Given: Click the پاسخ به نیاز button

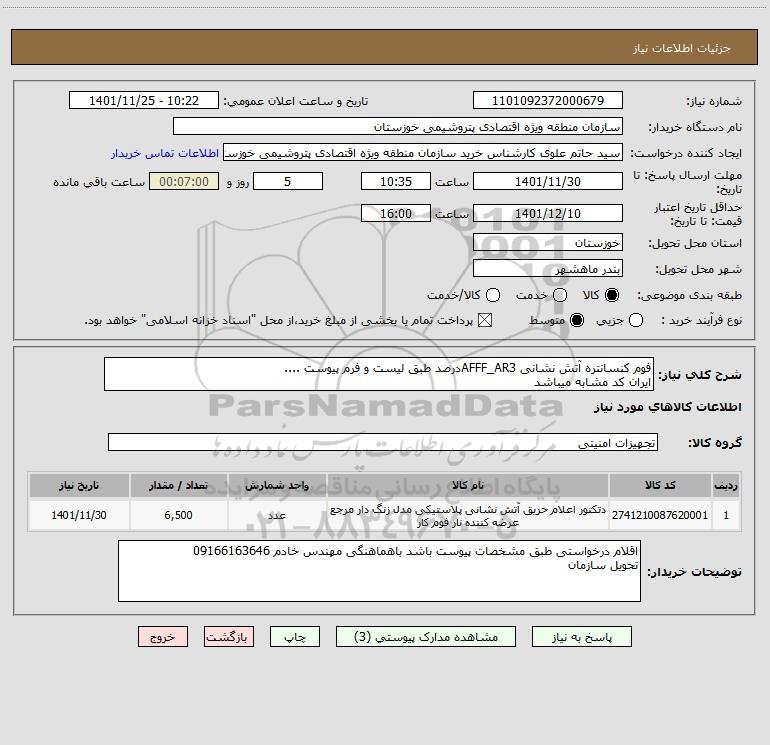Looking at the screenshot, I should 582,637.
